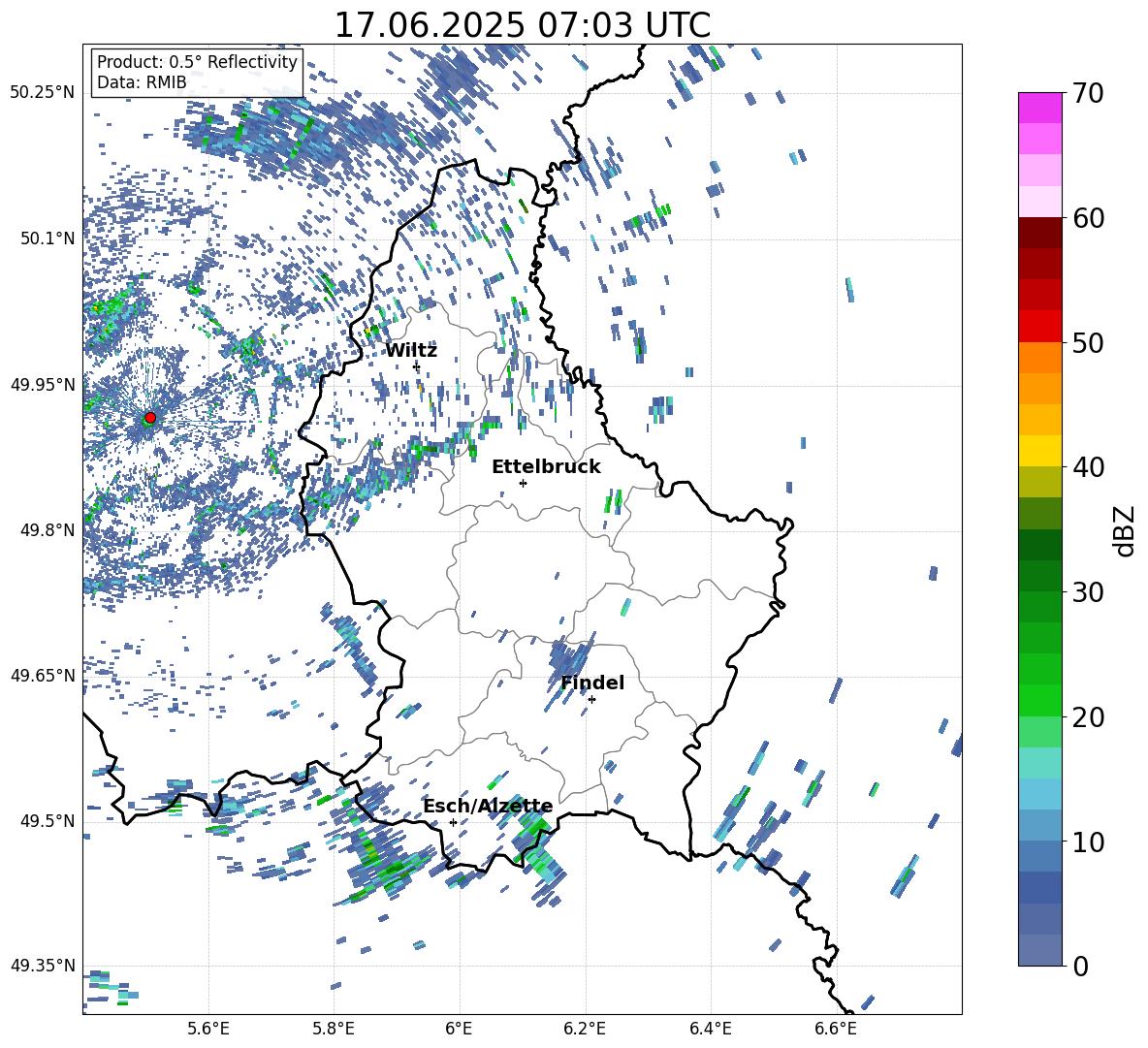Select the Ettelbruck city label
This screenshot has width=1148, height=1048.
(546, 467)
